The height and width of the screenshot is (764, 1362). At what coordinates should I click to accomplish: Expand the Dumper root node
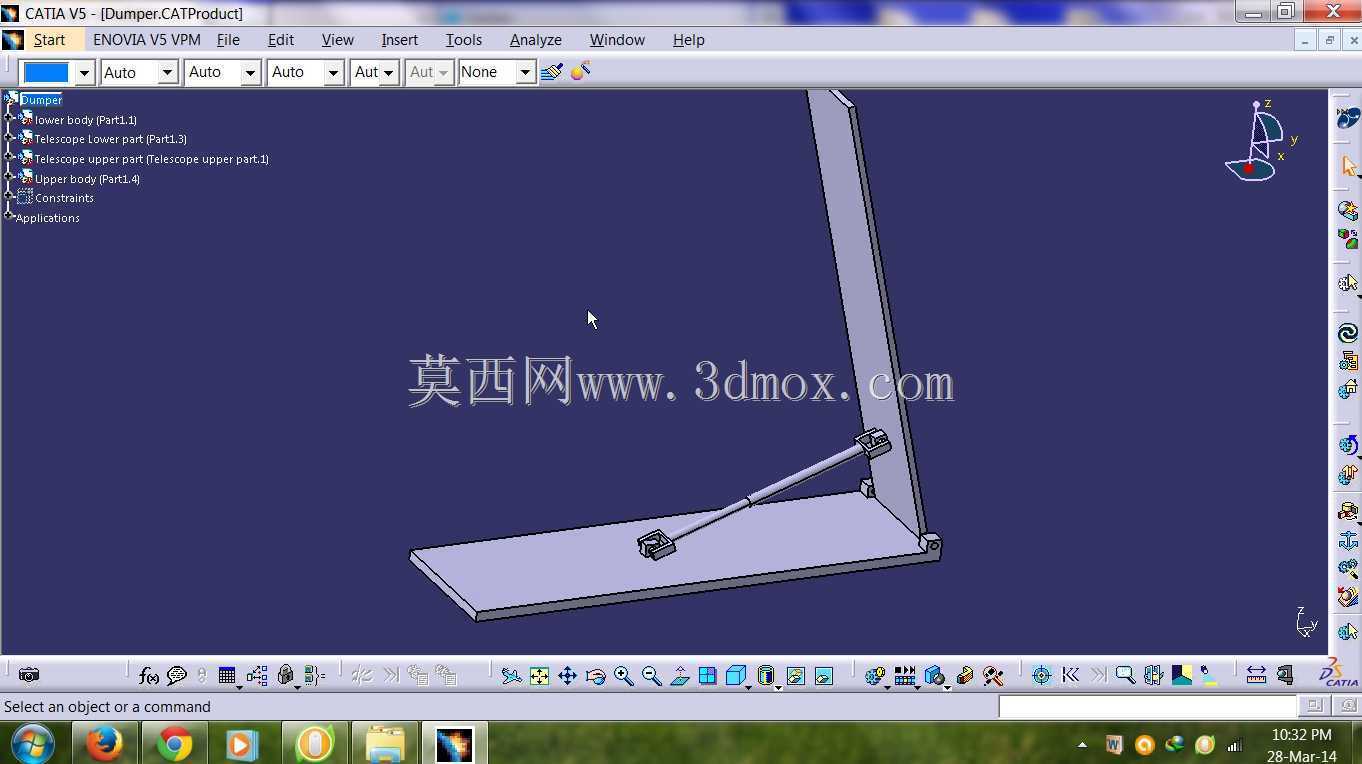click(x=9, y=99)
